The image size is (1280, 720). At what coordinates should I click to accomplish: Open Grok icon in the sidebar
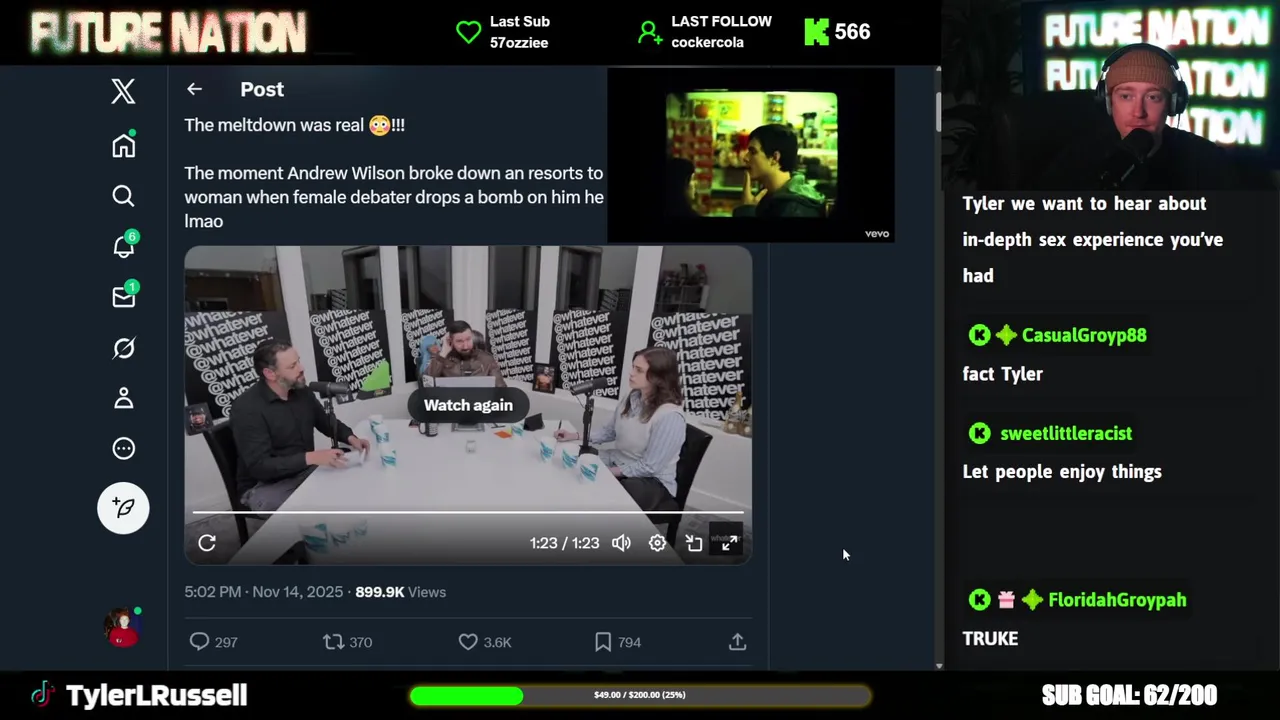(123, 348)
